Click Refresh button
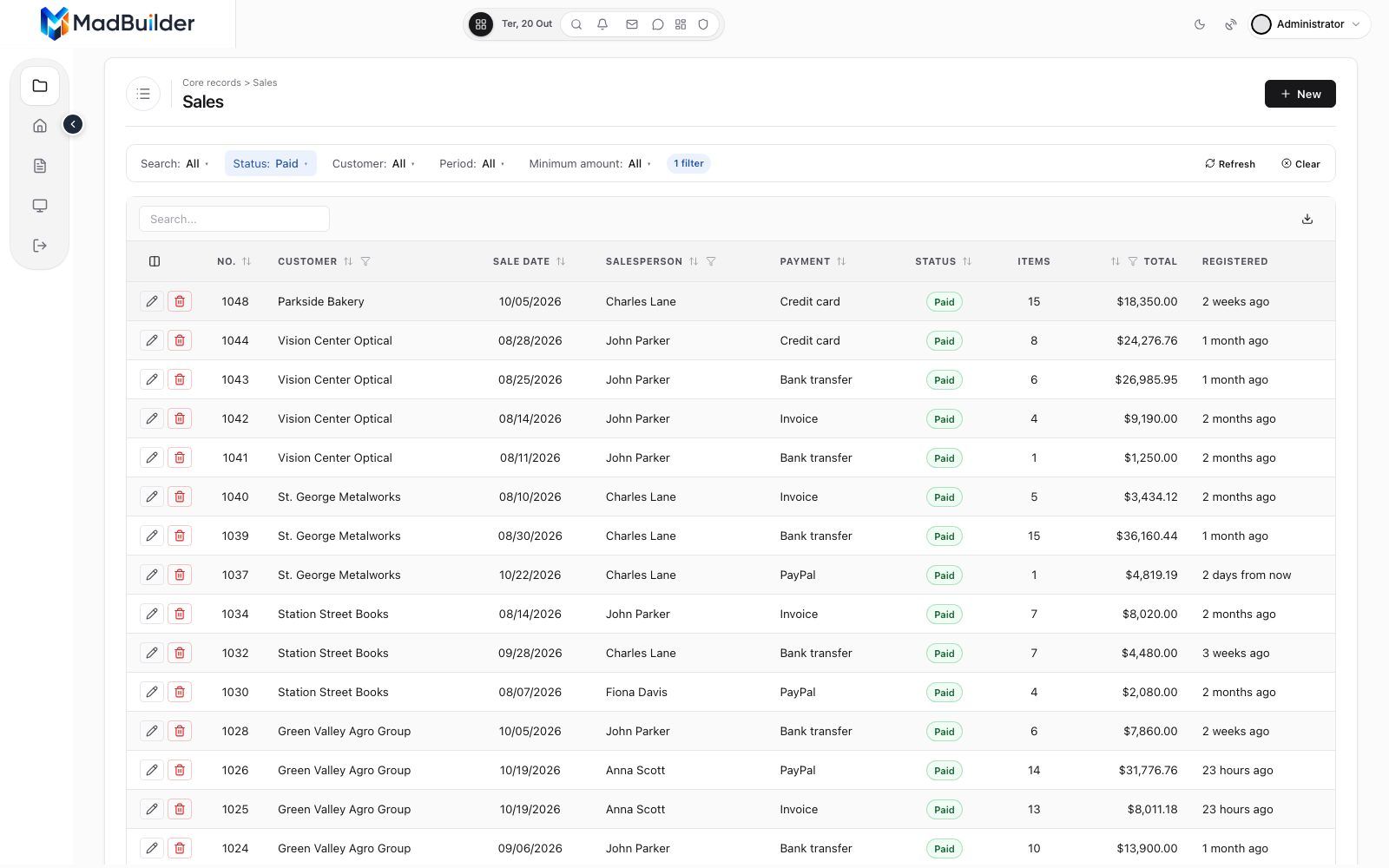The height and width of the screenshot is (868, 1389). (x=1230, y=164)
